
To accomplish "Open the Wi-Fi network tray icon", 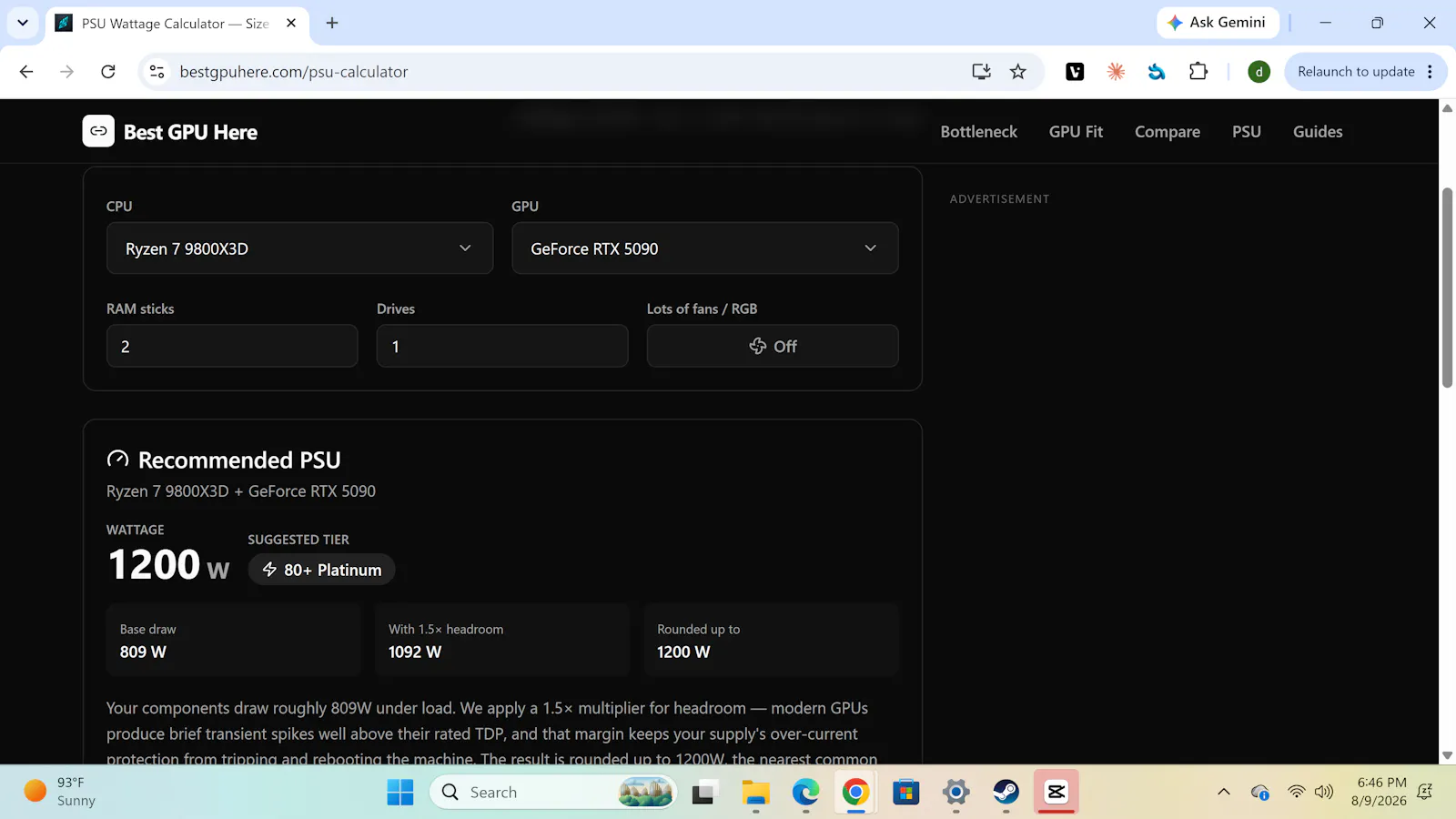I will (x=1297, y=793).
